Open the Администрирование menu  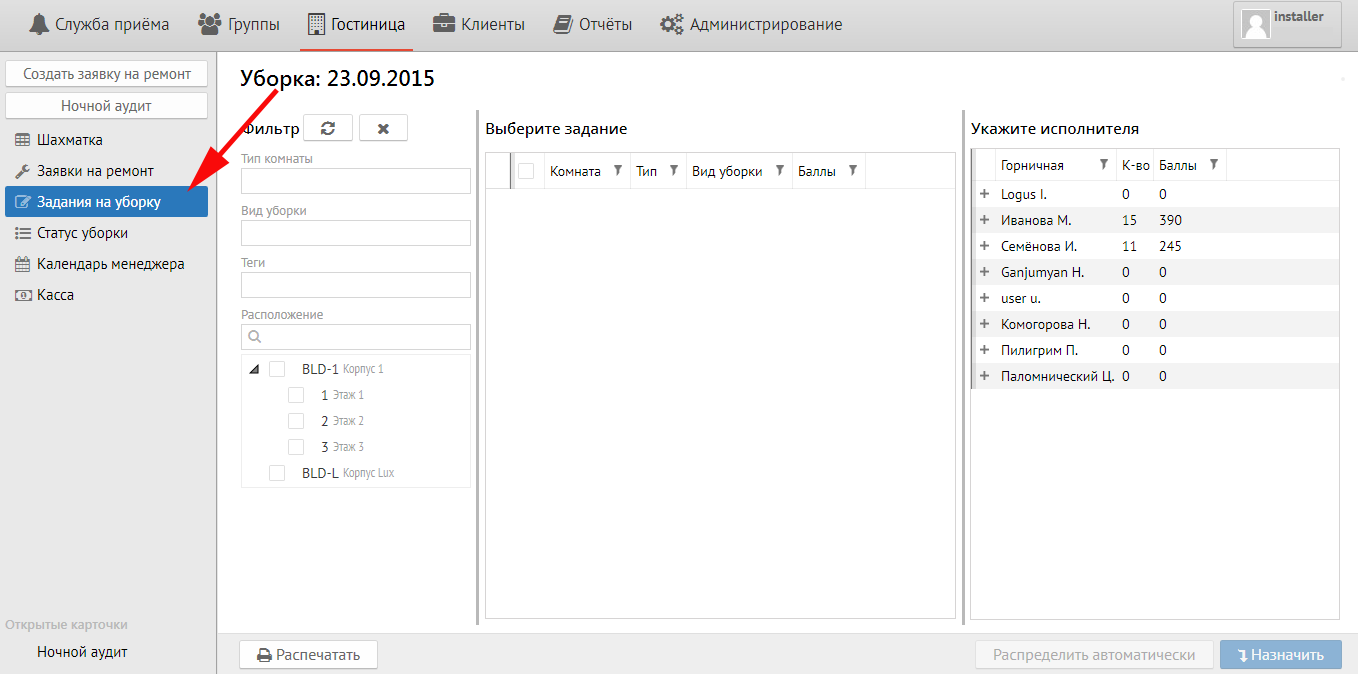pos(751,24)
